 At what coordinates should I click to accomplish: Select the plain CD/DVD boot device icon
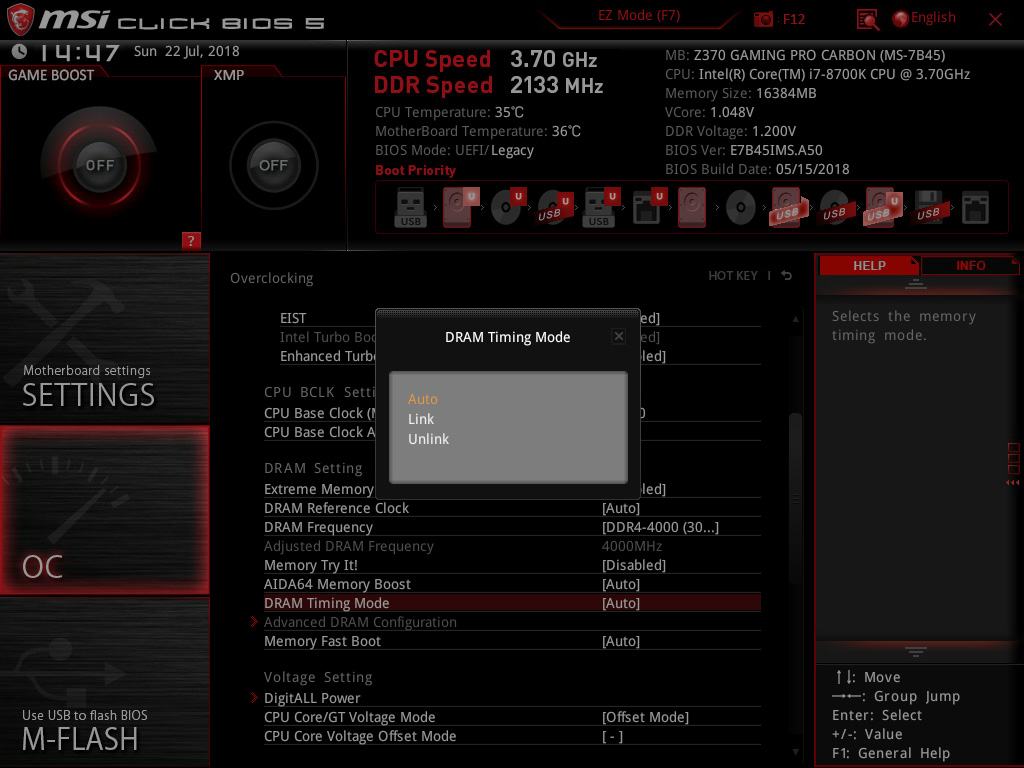pyautogui.click(x=741, y=208)
